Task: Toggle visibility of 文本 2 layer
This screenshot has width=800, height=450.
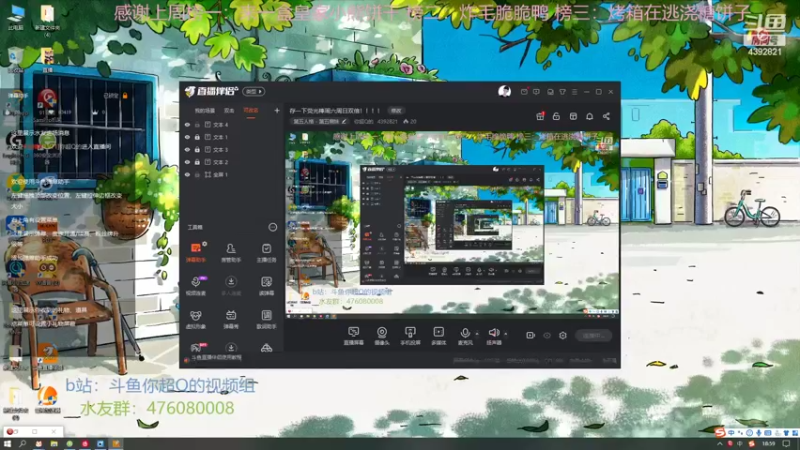Action: pyautogui.click(x=187, y=162)
